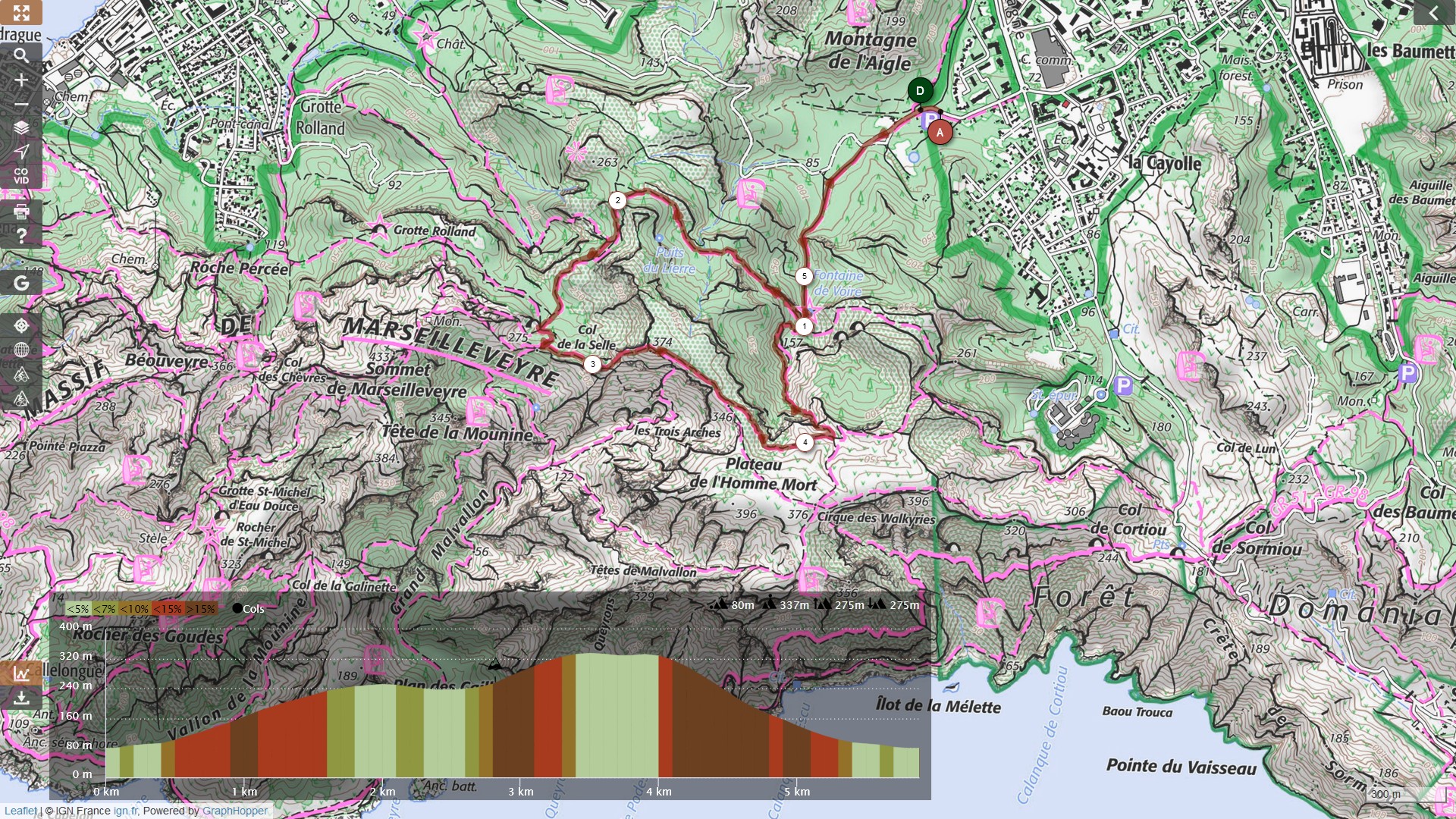Select route waypoint 2
The height and width of the screenshot is (819, 1456).
pyautogui.click(x=618, y=201)
